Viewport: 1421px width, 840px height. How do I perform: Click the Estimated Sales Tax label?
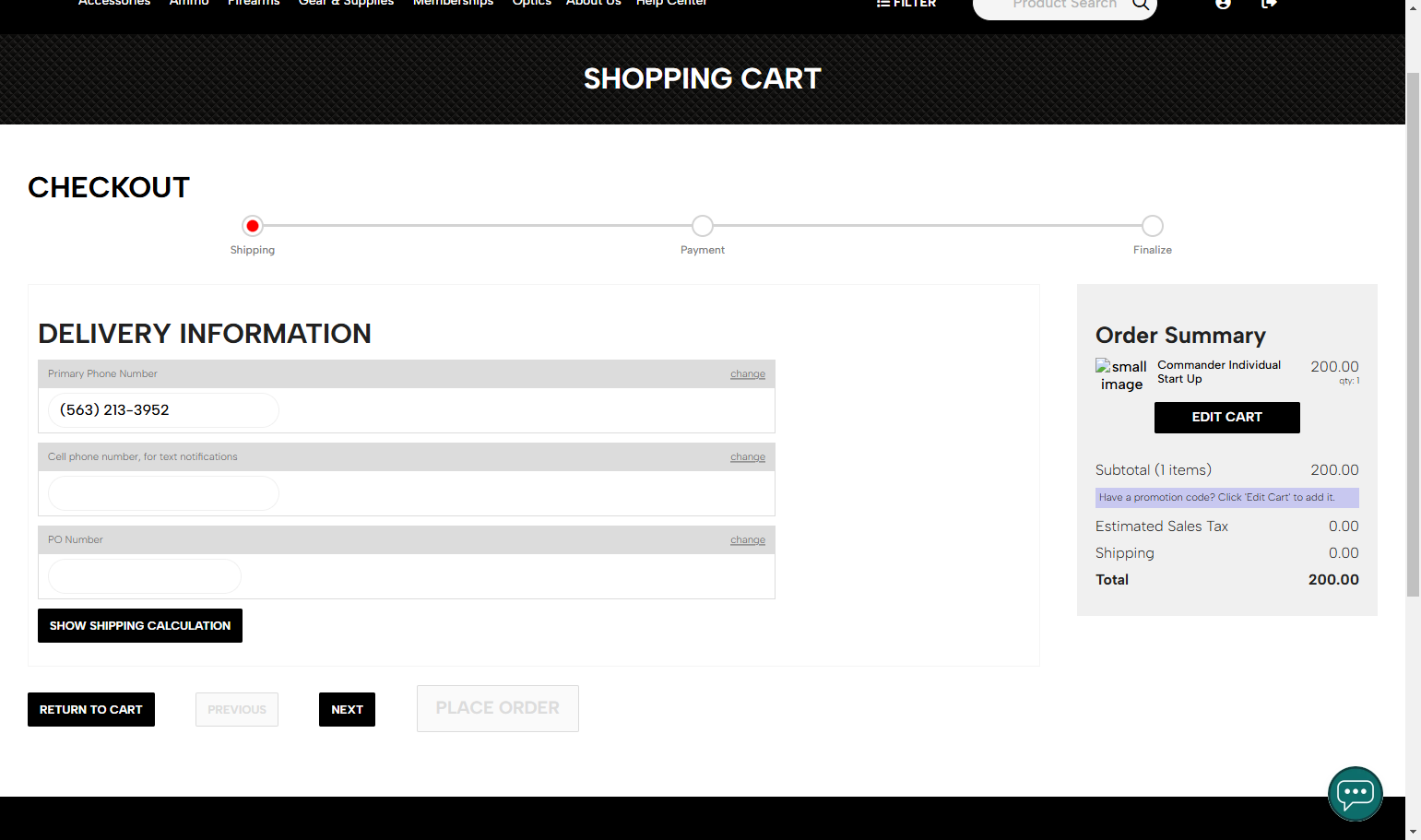click(x=1162, y=526)
